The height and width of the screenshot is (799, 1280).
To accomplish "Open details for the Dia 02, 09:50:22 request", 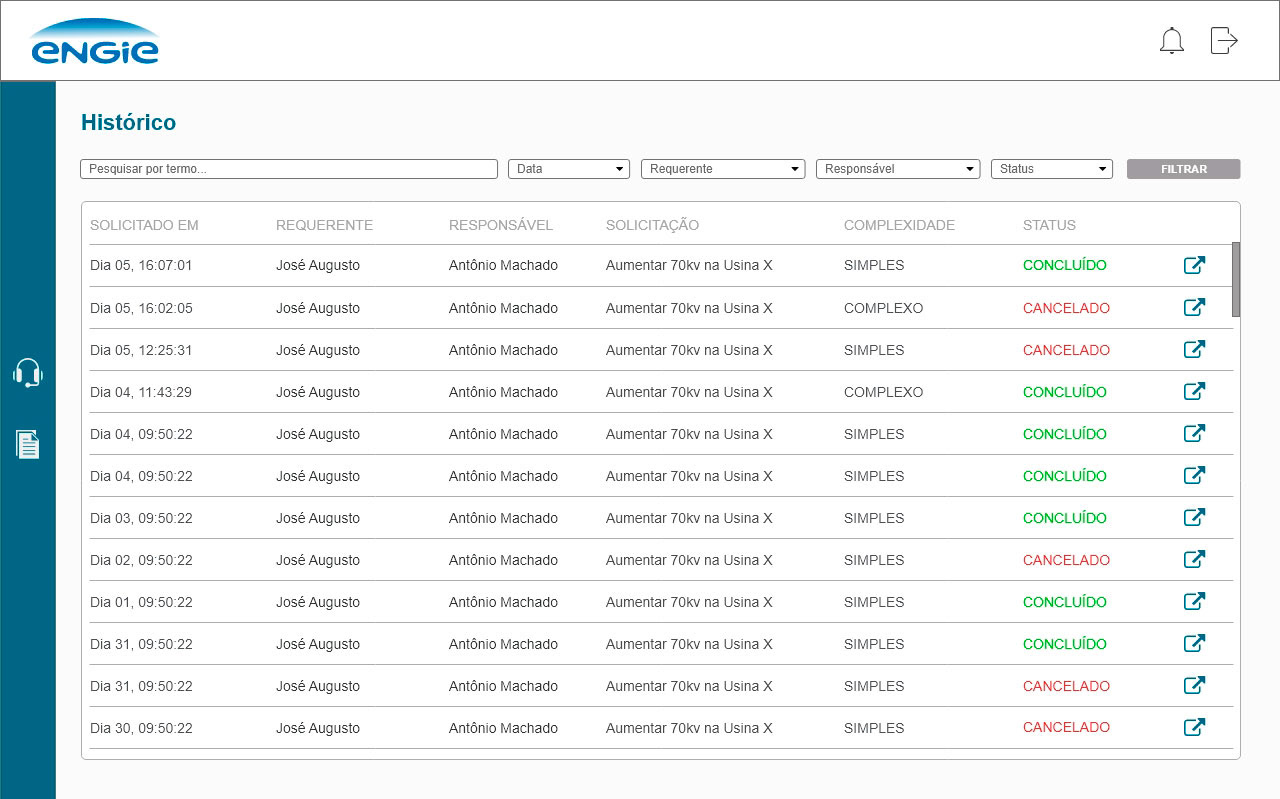I will (1194, 560).
